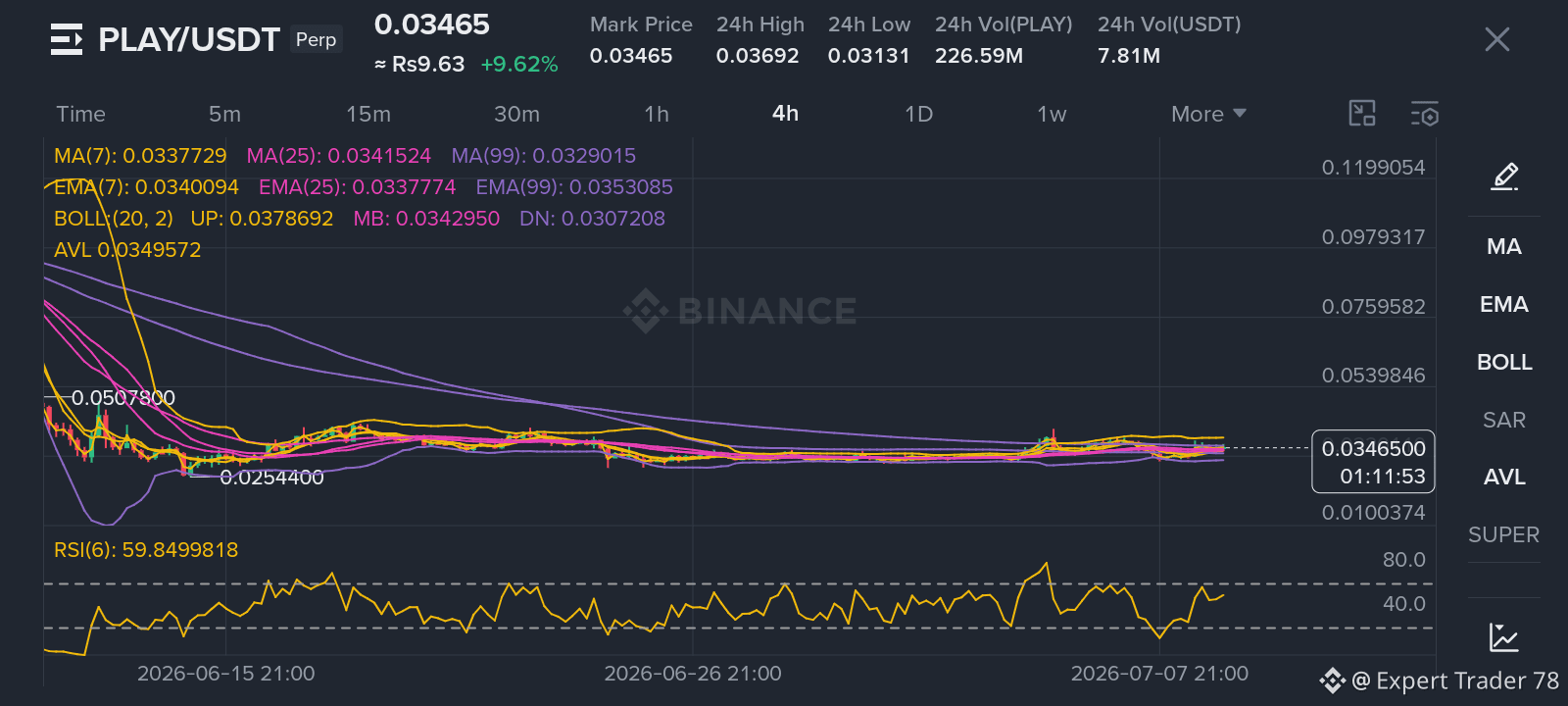Click the +9.62% change value

click(x=519, y=65)
